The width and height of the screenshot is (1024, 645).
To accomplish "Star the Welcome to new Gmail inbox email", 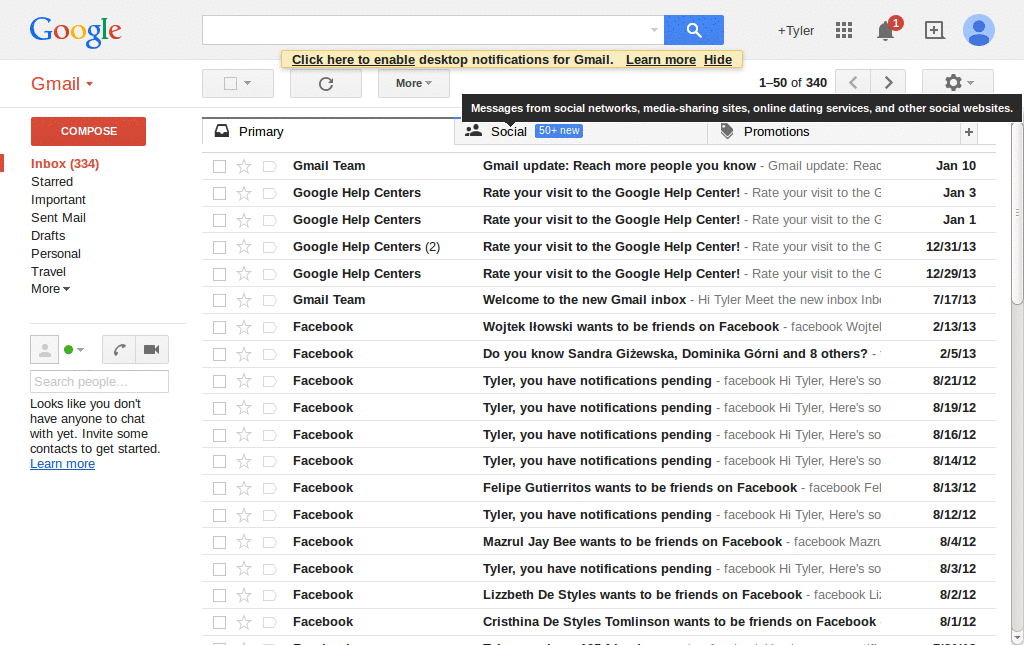I will 244,300.
